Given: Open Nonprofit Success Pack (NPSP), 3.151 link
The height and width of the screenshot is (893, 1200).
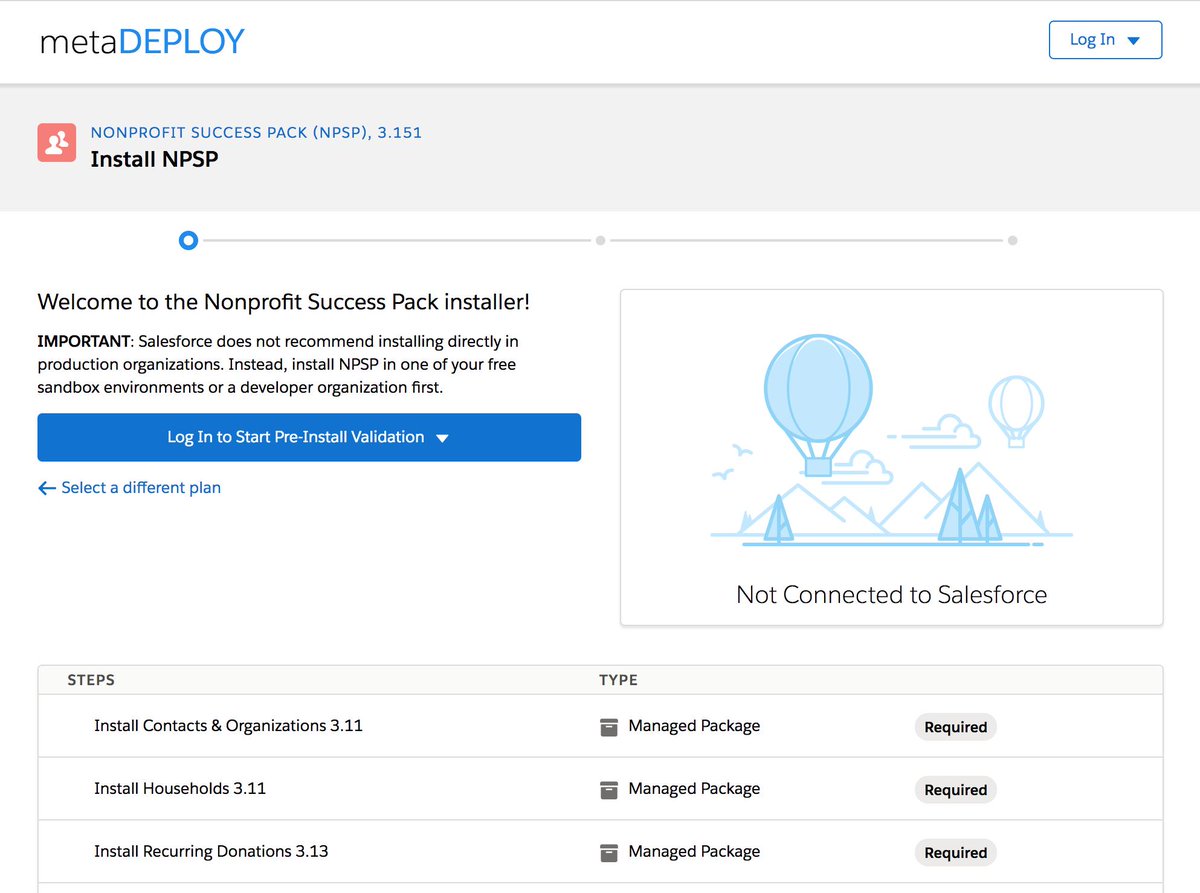Looking at the screenshot, I should (256, 132).
